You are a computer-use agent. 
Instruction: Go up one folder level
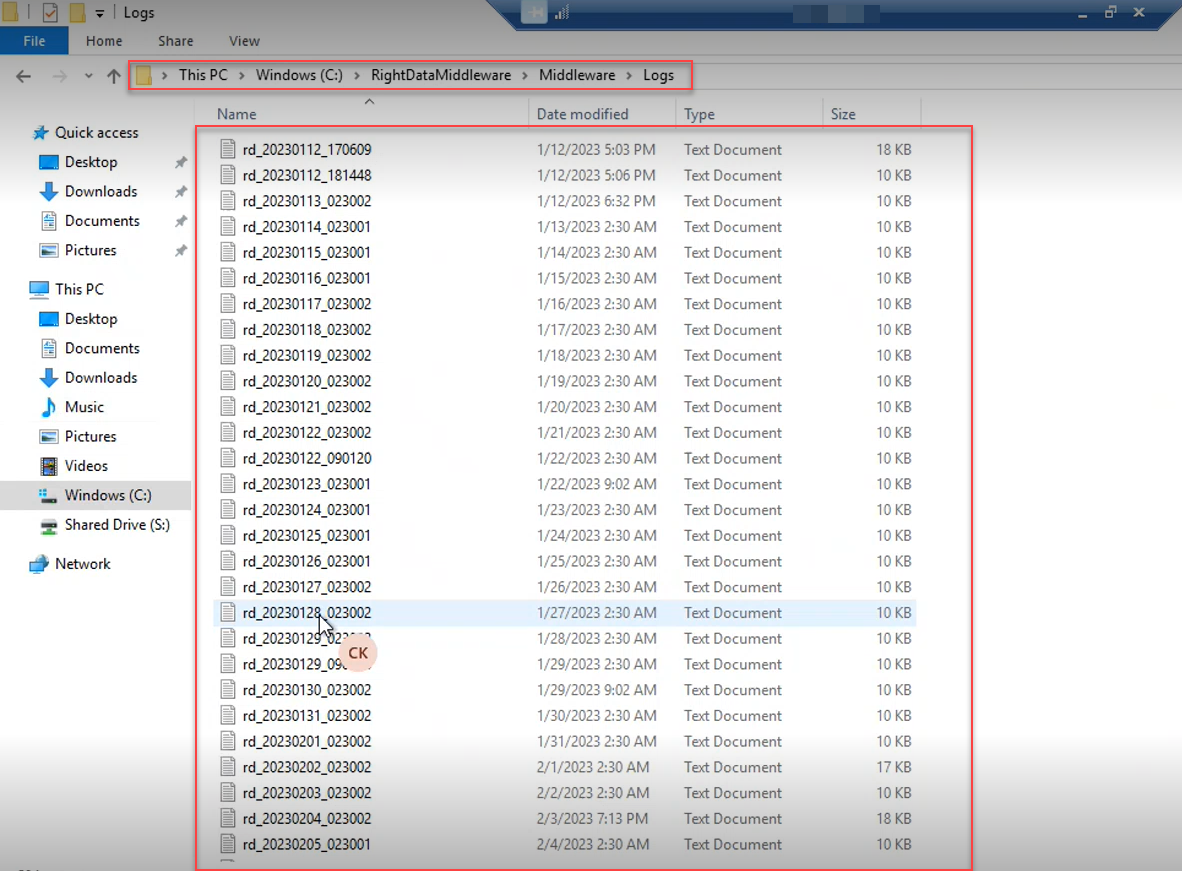point(114,76)
